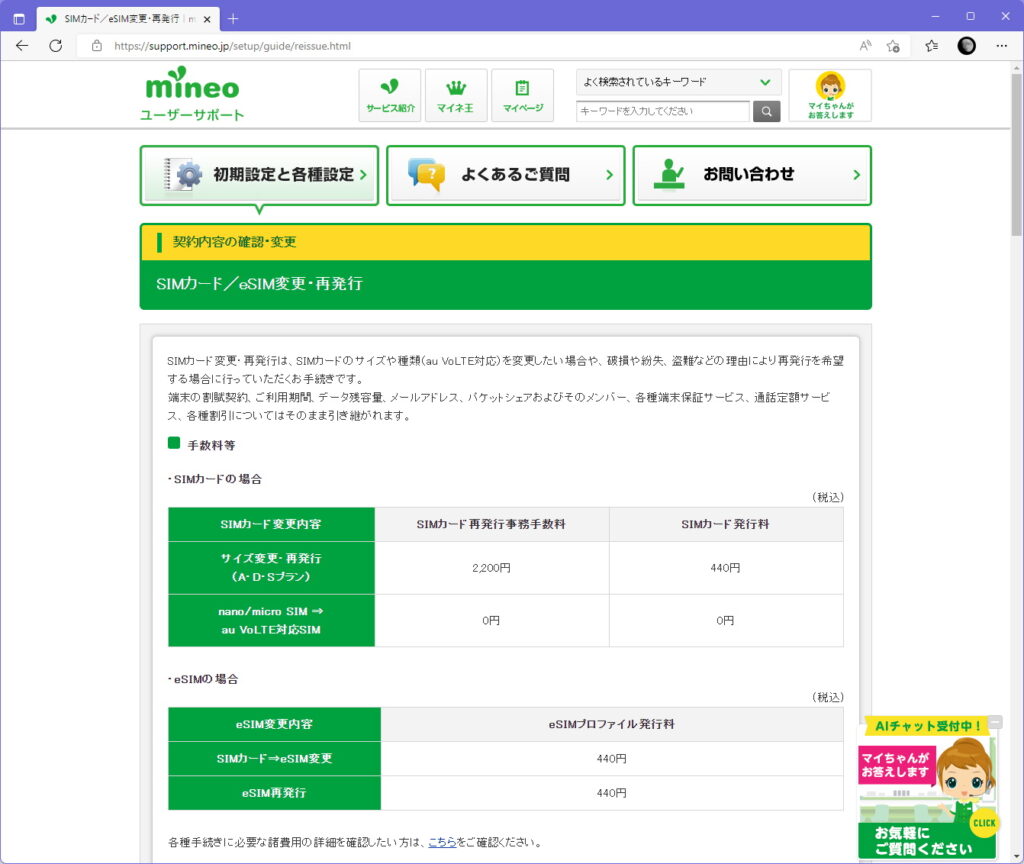This screenshot has width=1024, height=864.
Task: Open マイネ王 crown icon
Action: [456, 95]
